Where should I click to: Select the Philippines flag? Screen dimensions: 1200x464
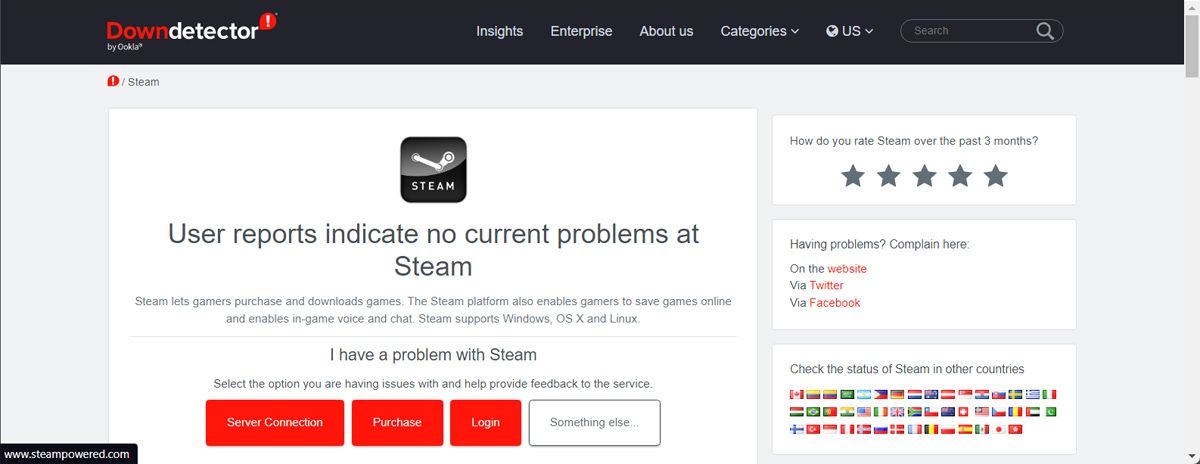pyautogui.click(x=881, y=395)
